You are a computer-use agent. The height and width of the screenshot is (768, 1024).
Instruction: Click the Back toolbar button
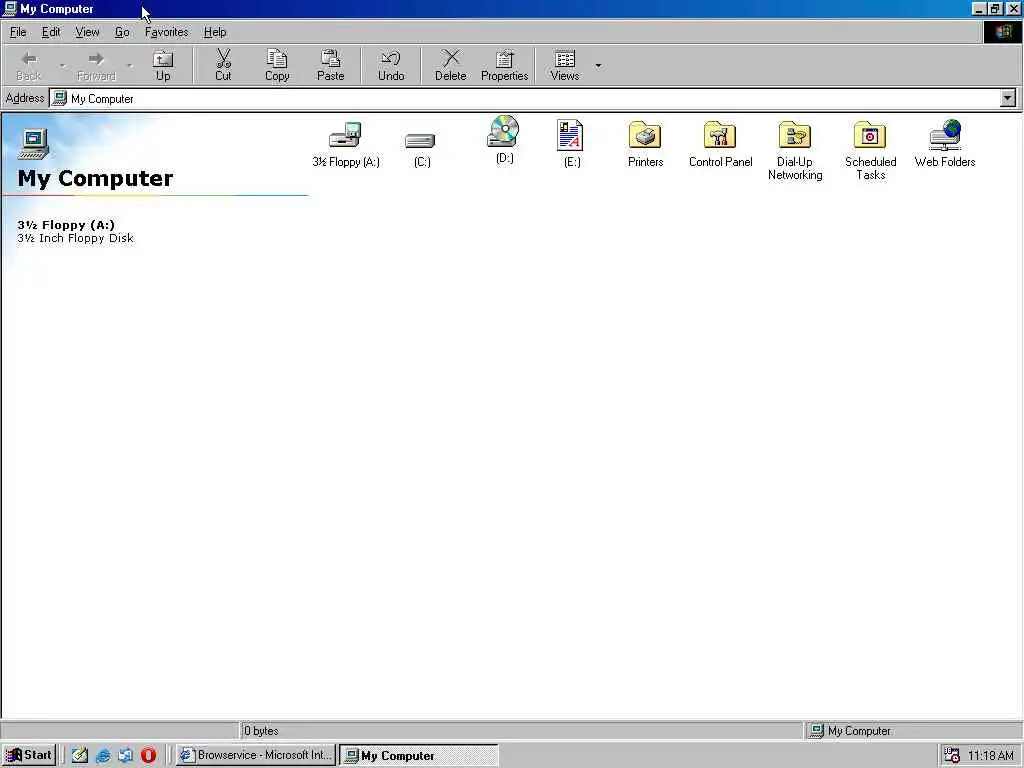pos(29,65)
